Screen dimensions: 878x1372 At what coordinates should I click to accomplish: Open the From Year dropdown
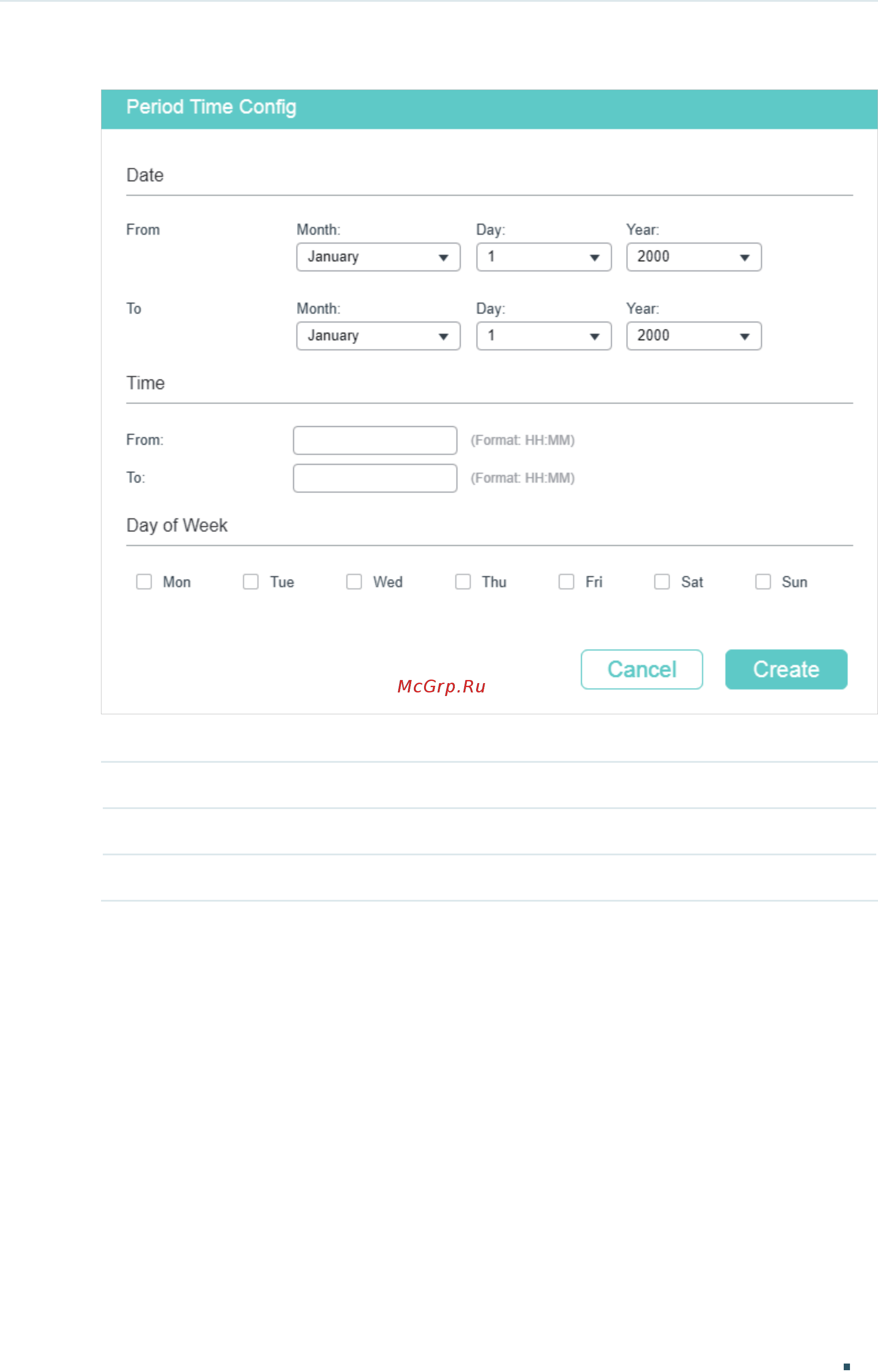click(x=694, y=257)
